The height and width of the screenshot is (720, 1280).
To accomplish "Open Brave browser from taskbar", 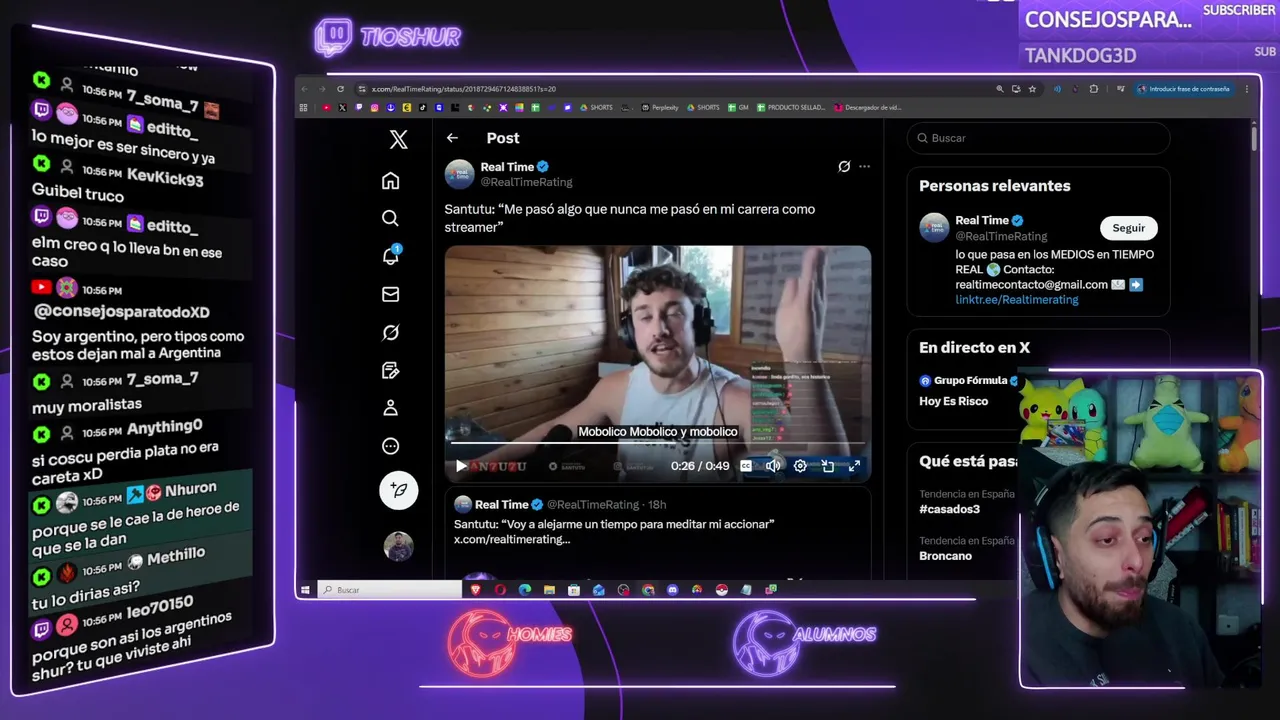I will (x=475, y=590).
